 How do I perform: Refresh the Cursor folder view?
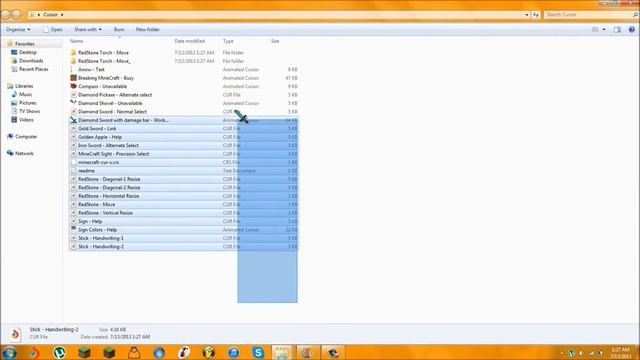536,15
